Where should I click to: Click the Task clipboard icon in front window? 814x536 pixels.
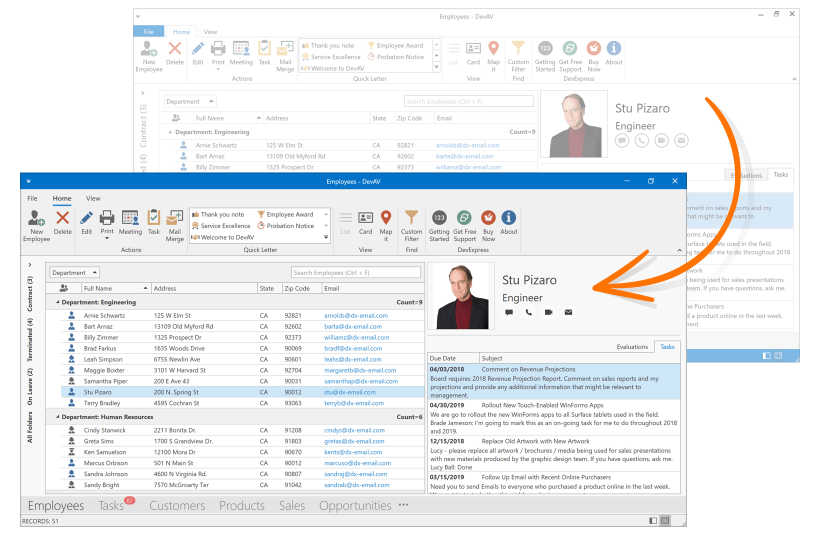click(x=154, y=217)
